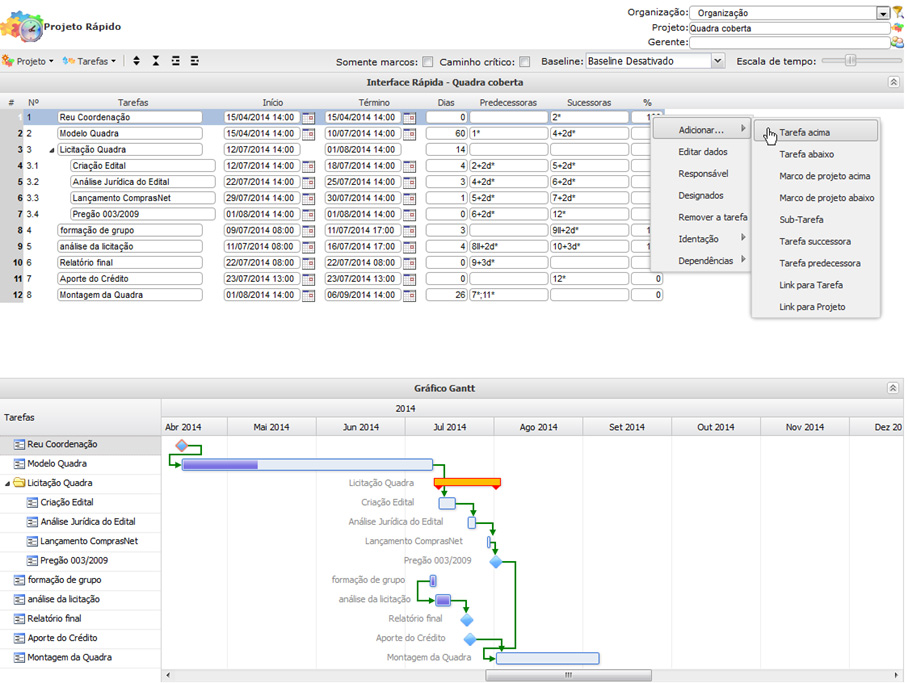Open end date calendar for Pregão 003/2009
The image size is (908, 683).
click(409, 215)
